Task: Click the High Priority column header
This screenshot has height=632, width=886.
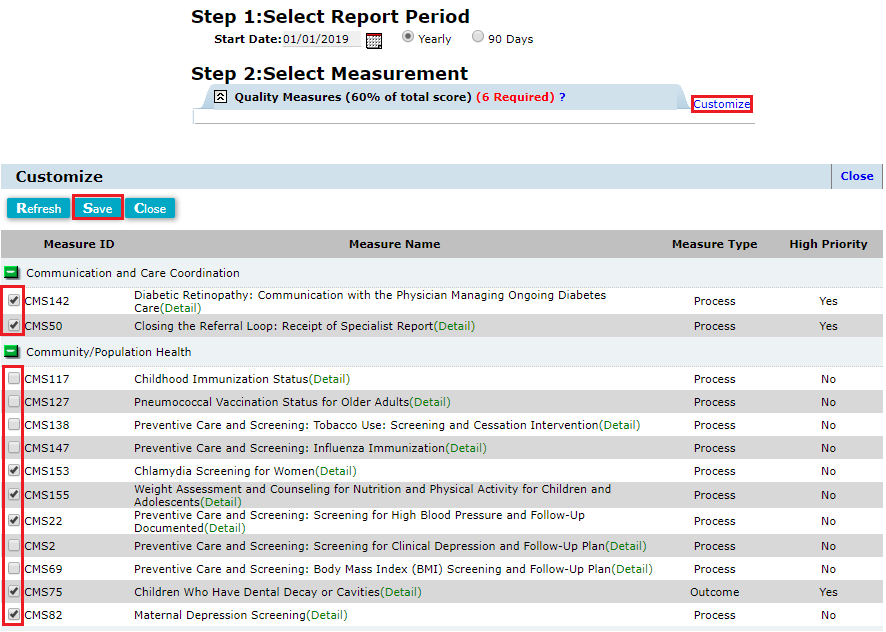Action: [x=828, y=244]
